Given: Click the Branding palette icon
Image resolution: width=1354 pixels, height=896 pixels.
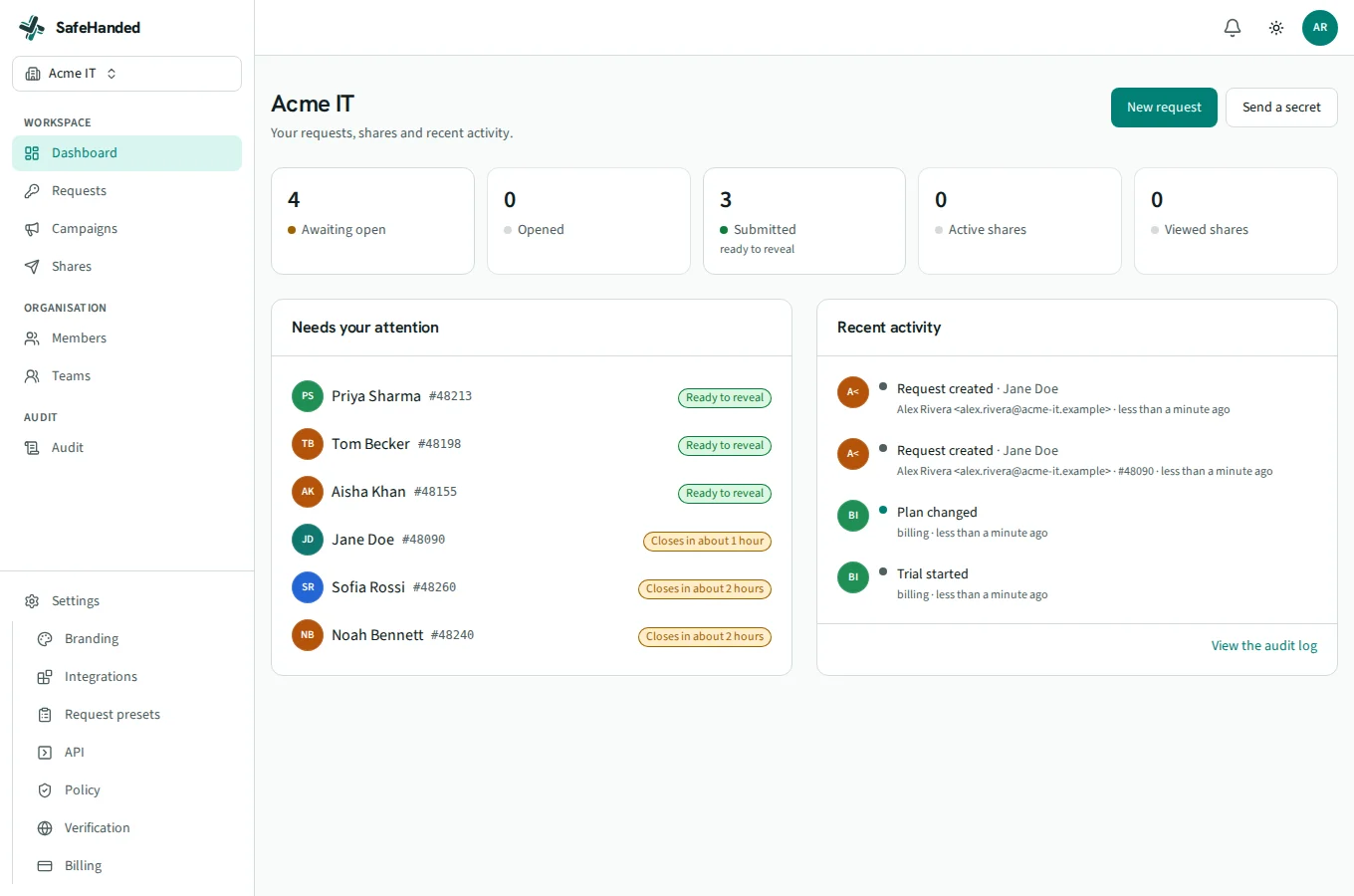Looking at the screenshot, I should (45, 639).
